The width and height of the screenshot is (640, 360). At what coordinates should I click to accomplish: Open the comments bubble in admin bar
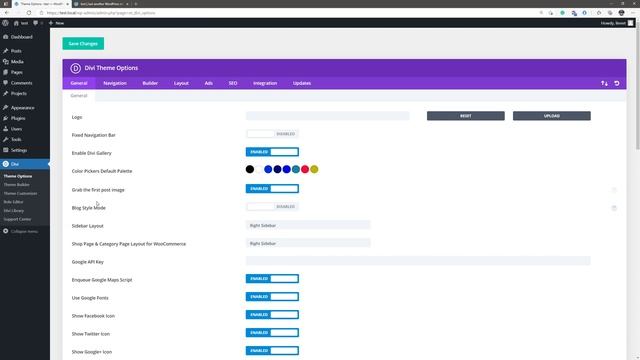pos(36,23)
